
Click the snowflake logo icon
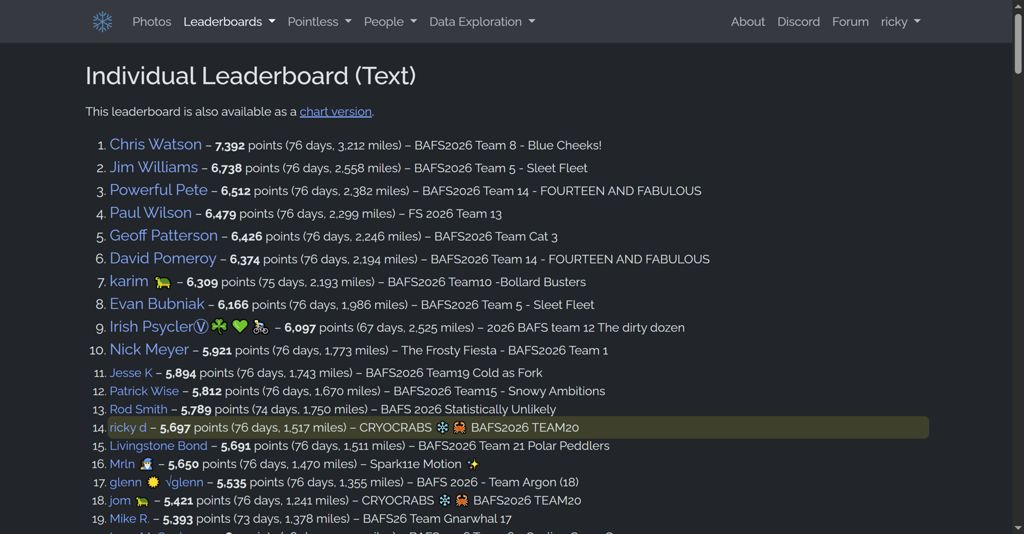pos(102,22)
